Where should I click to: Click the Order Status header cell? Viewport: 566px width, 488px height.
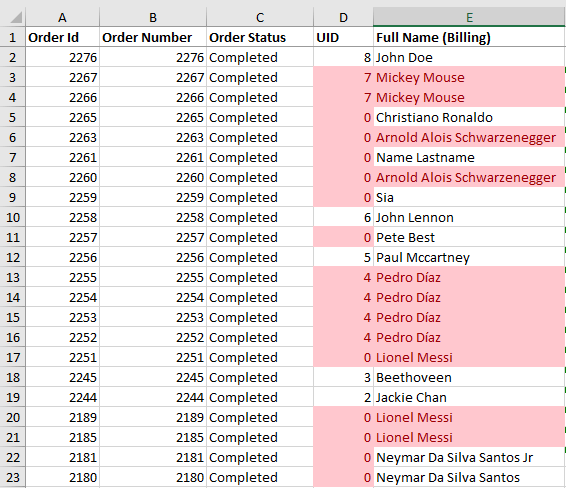click(260, 37)
